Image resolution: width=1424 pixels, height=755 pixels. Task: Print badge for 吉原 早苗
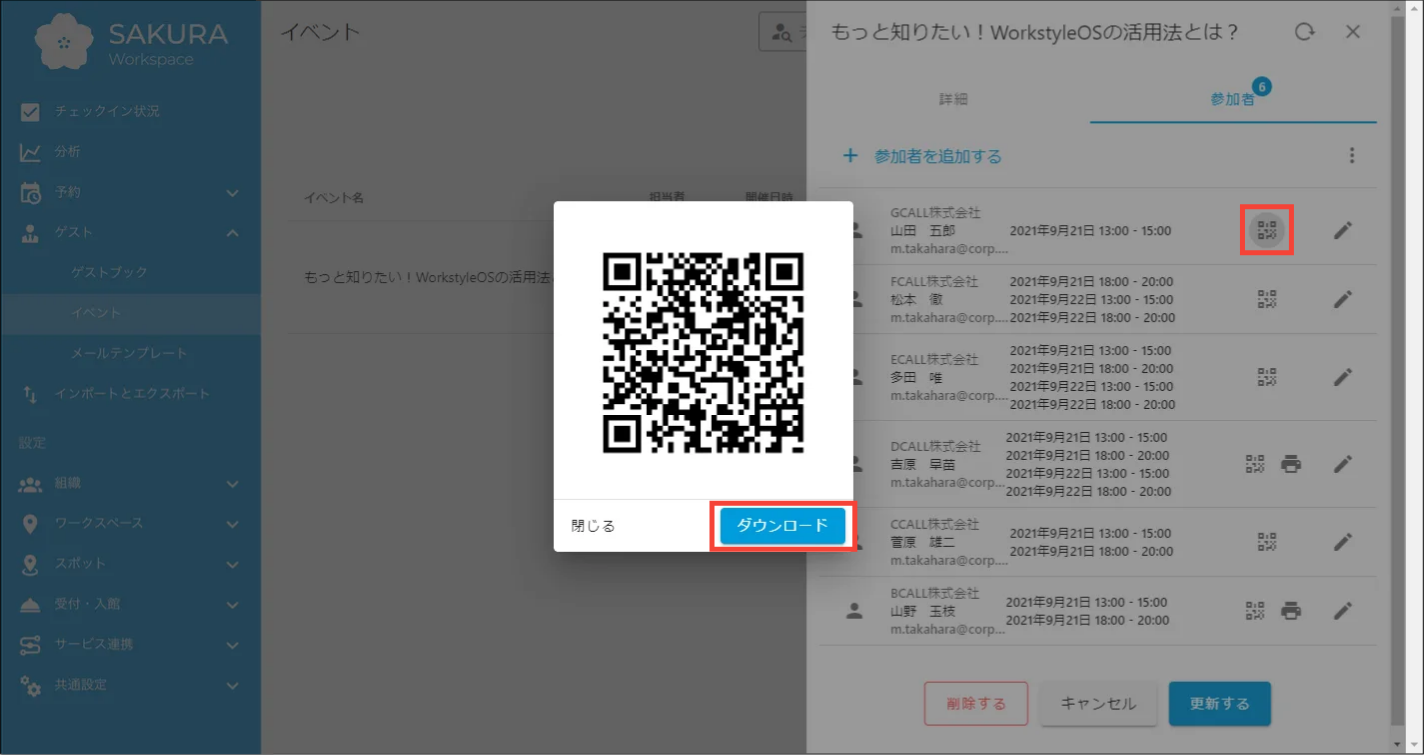(1291, 464)
